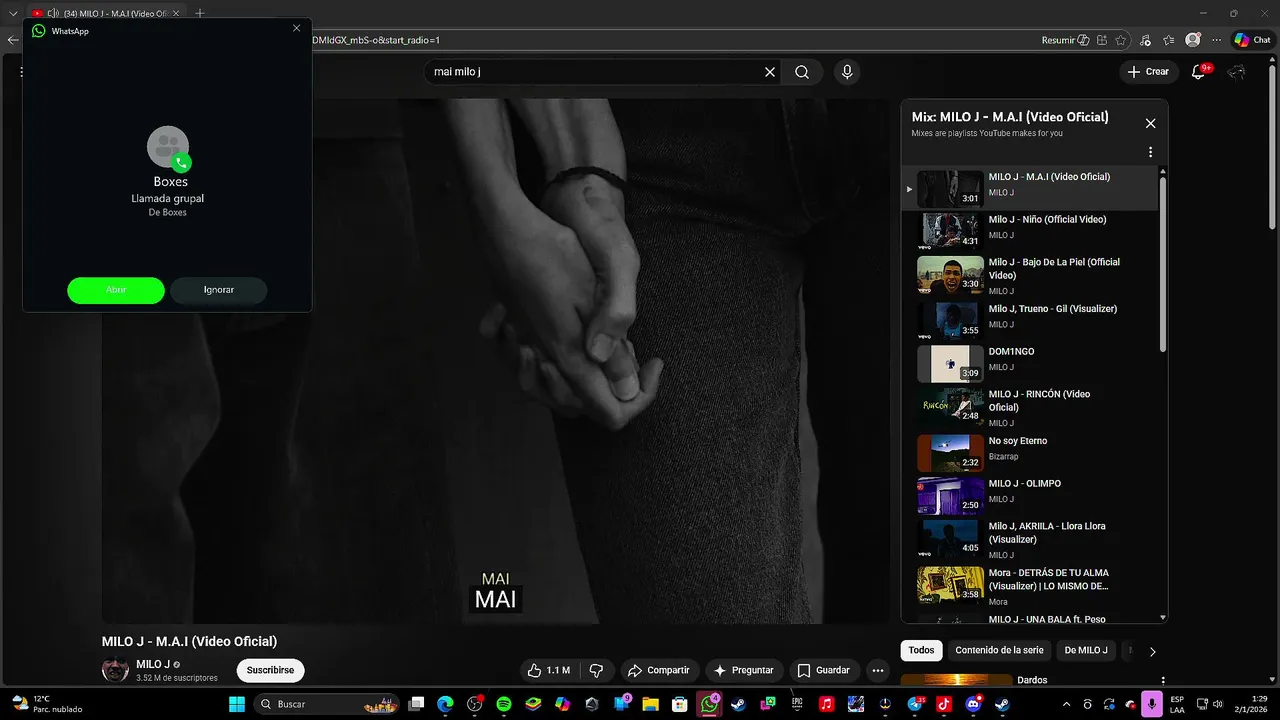Screen dimensions: 1280x720
Task: Open WhatsApp from the taskbar
Action: pos(709,704)
